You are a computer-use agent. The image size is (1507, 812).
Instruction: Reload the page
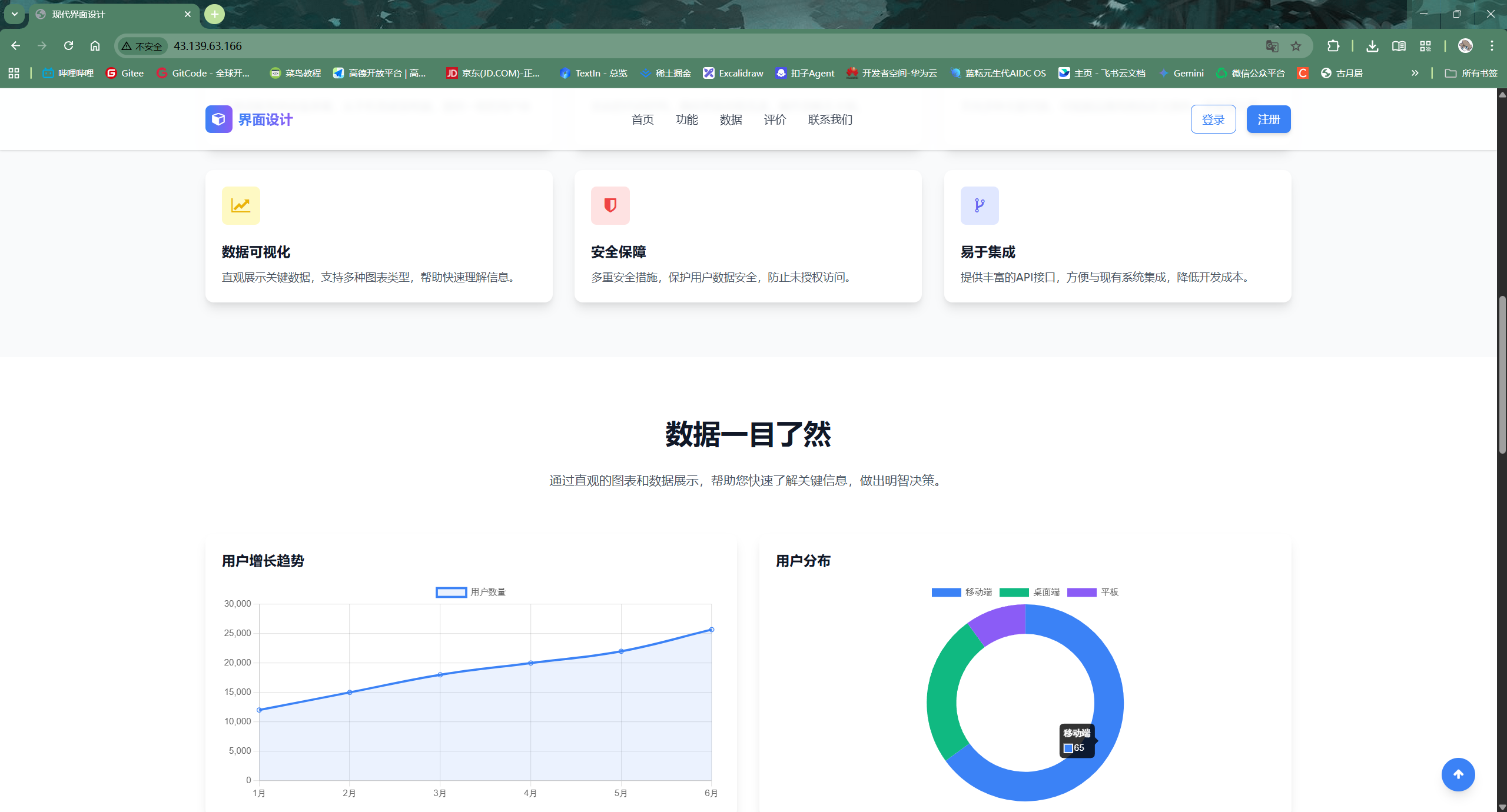68,46
